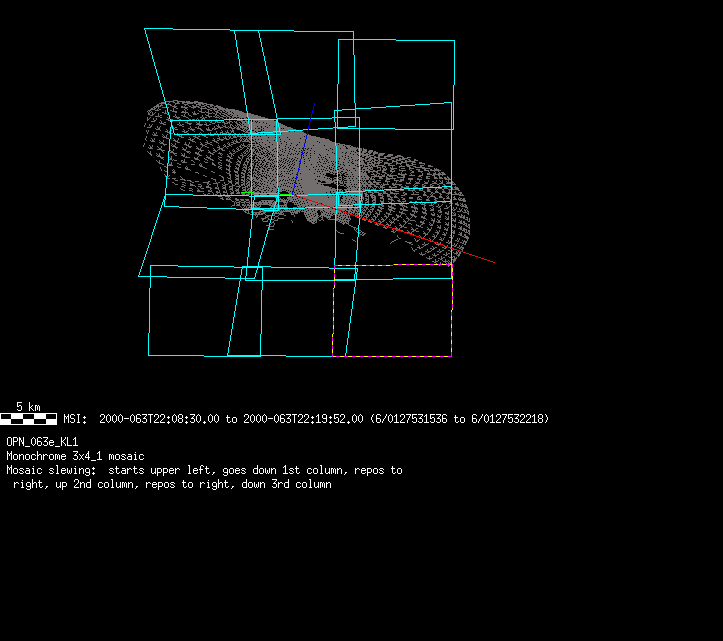Screen dimensions: 723x641
Task: Click the red axis line
Action: 394,229
